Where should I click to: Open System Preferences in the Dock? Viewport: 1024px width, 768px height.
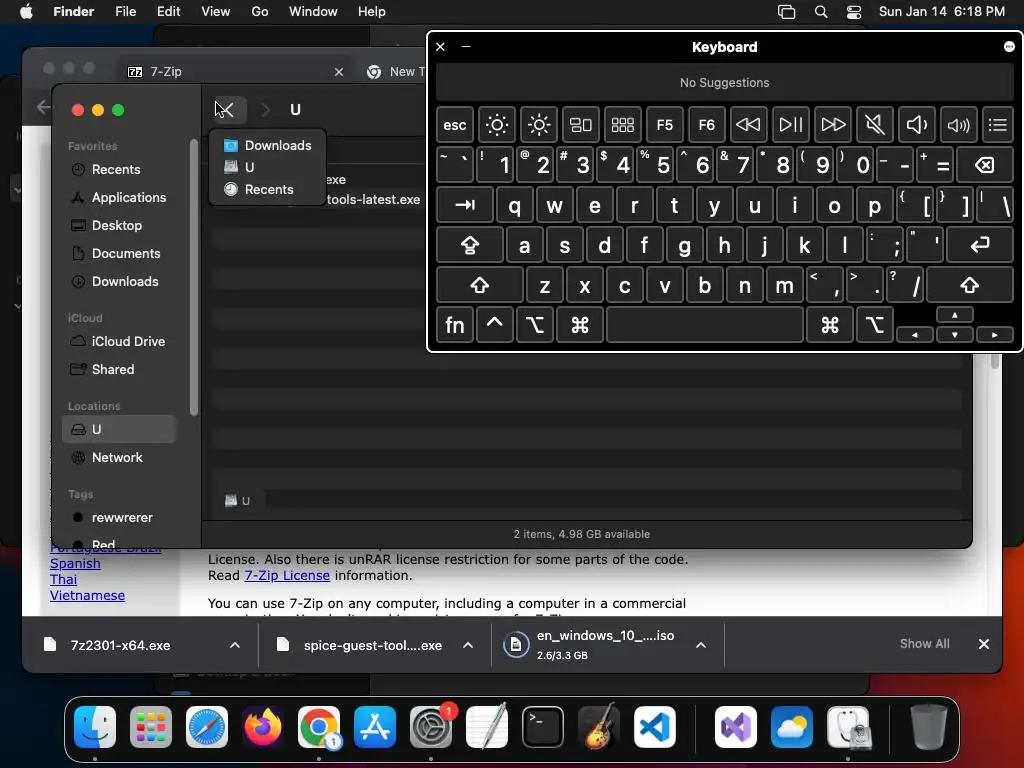(x=431, y=727)
